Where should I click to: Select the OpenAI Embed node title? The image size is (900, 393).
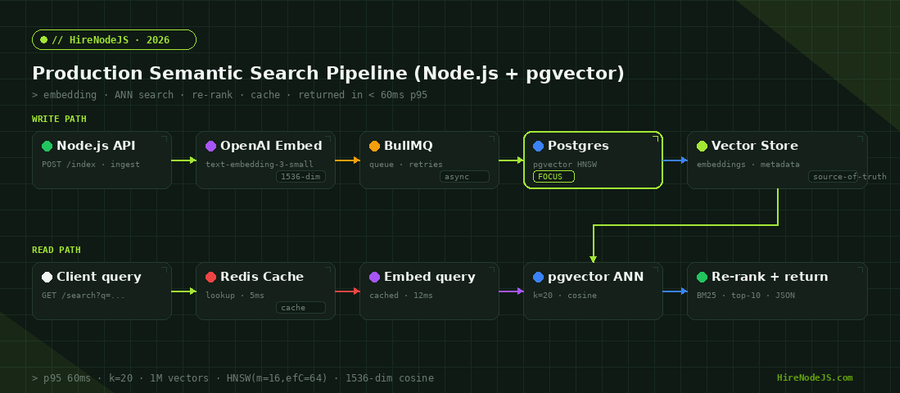[271, 146]
